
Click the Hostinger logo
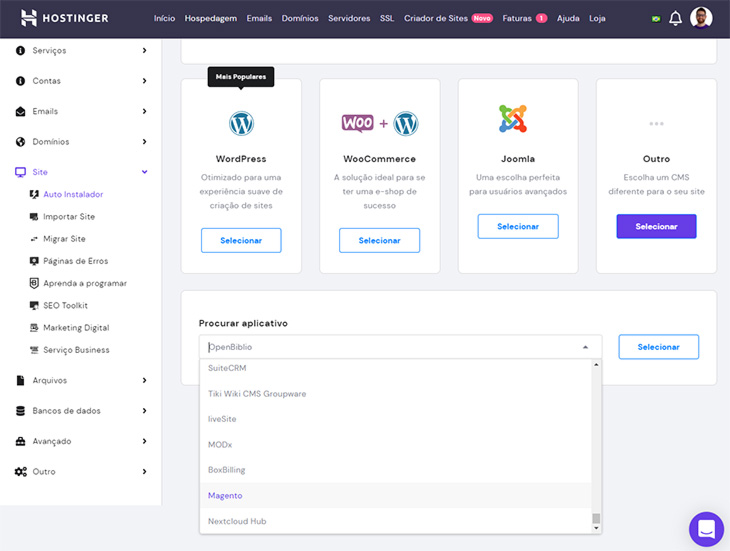[65, 18]
